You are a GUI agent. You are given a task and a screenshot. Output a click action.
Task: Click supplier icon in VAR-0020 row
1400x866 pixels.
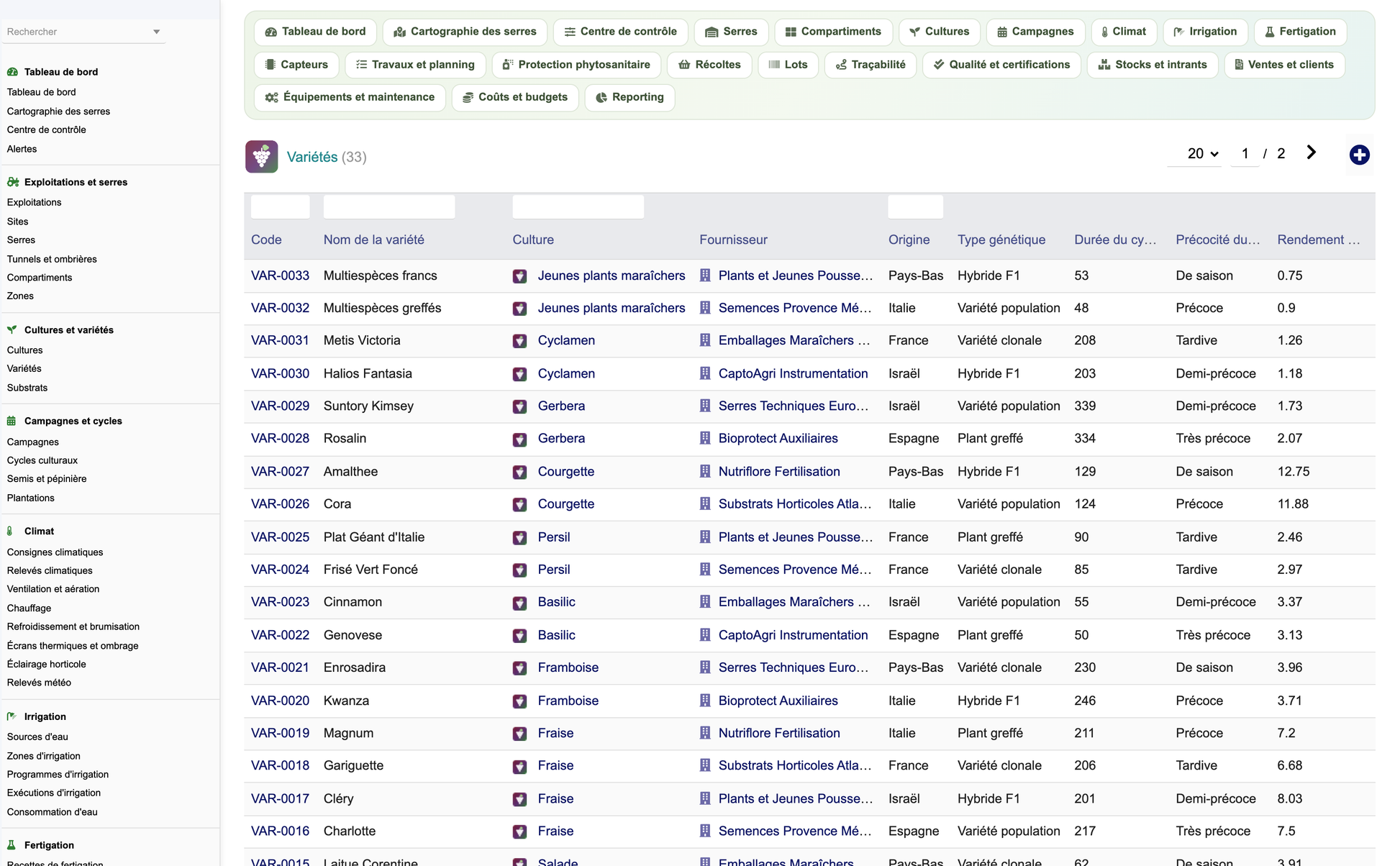tap(705, 701)
